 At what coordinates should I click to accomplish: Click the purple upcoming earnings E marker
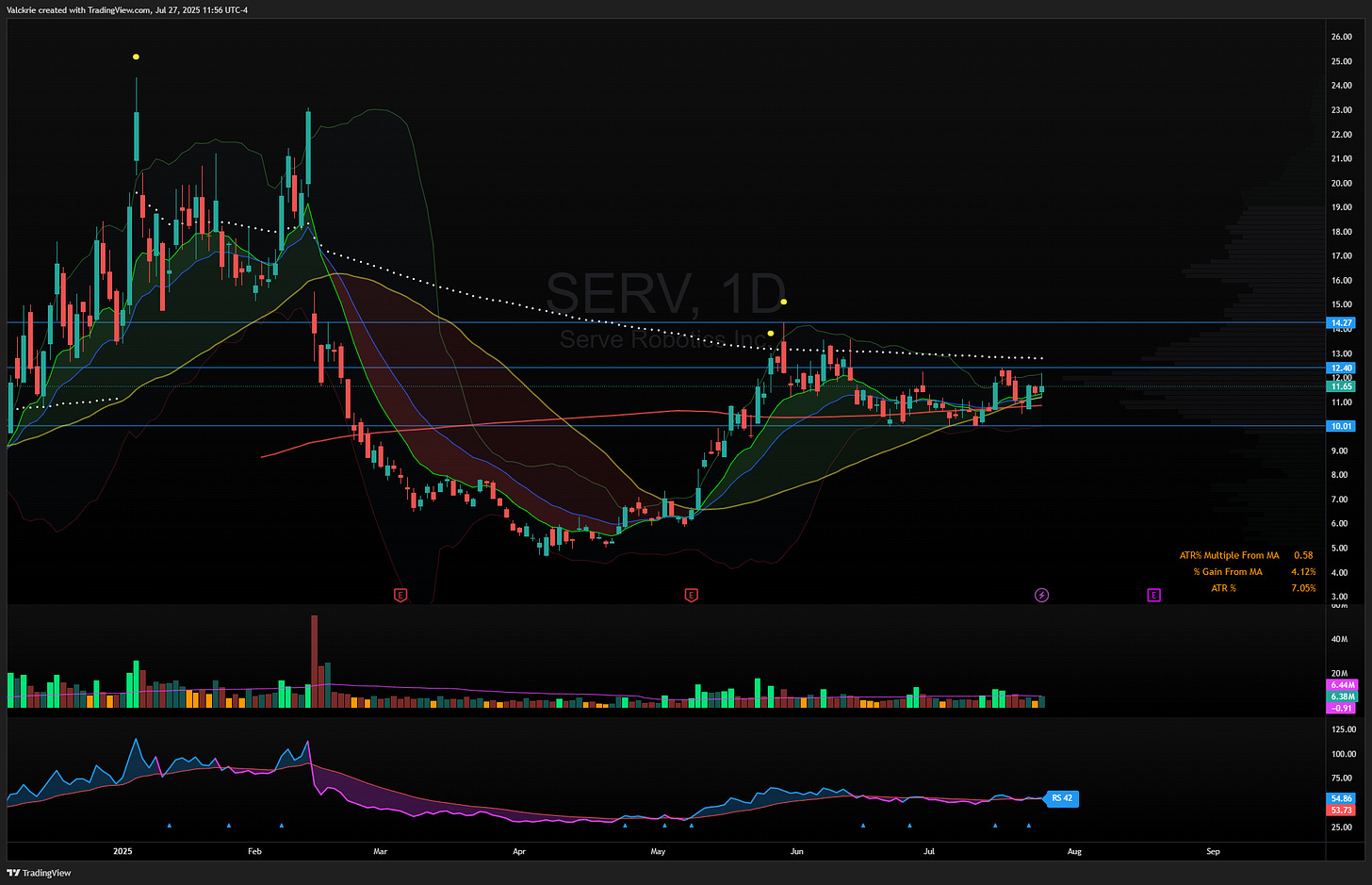[1153, 595]
